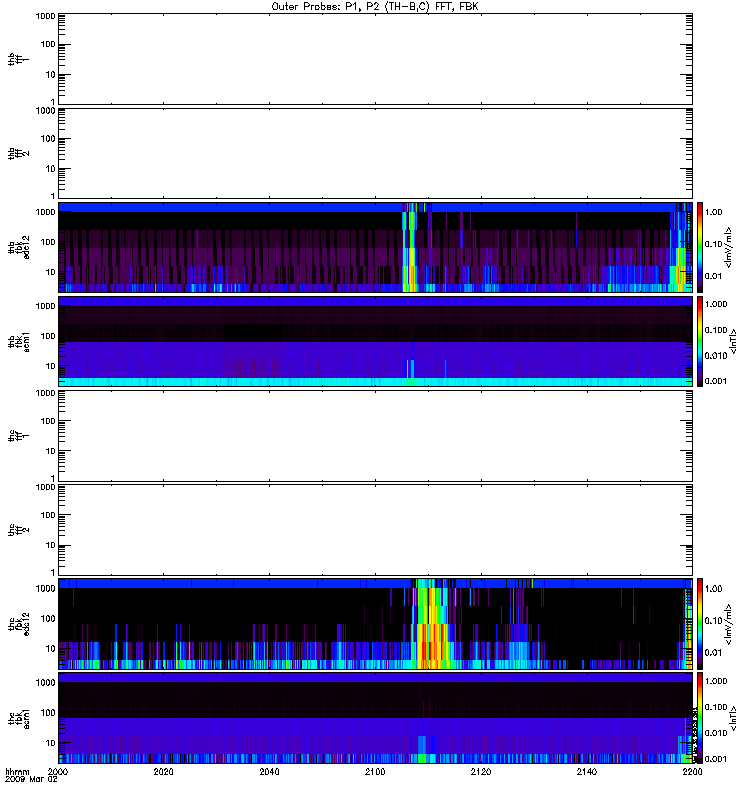
Task: Click the 100 tick label of thc fff 1 panel
Action: 48,421
